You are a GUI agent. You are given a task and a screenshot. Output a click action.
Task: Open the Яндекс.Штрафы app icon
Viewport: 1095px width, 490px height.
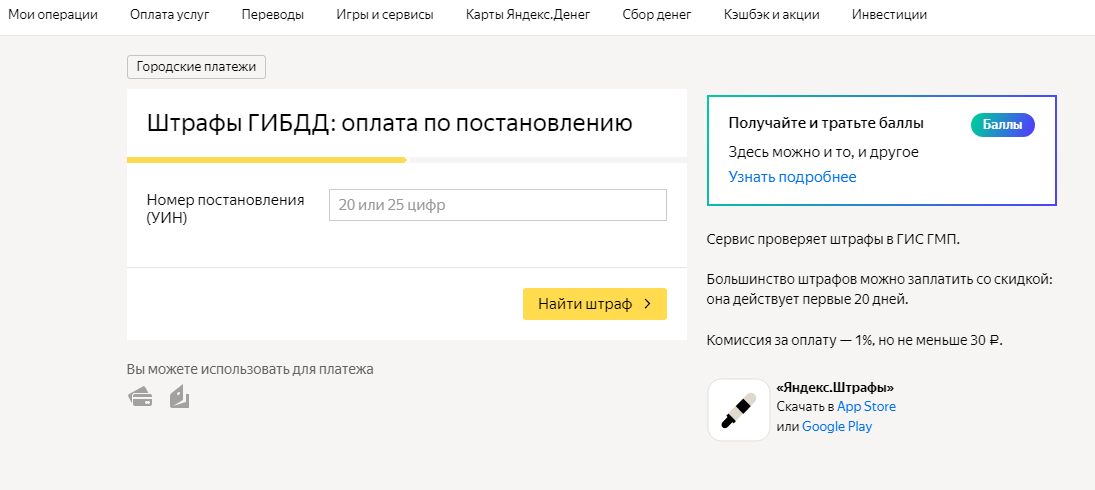tap(739, 410)
